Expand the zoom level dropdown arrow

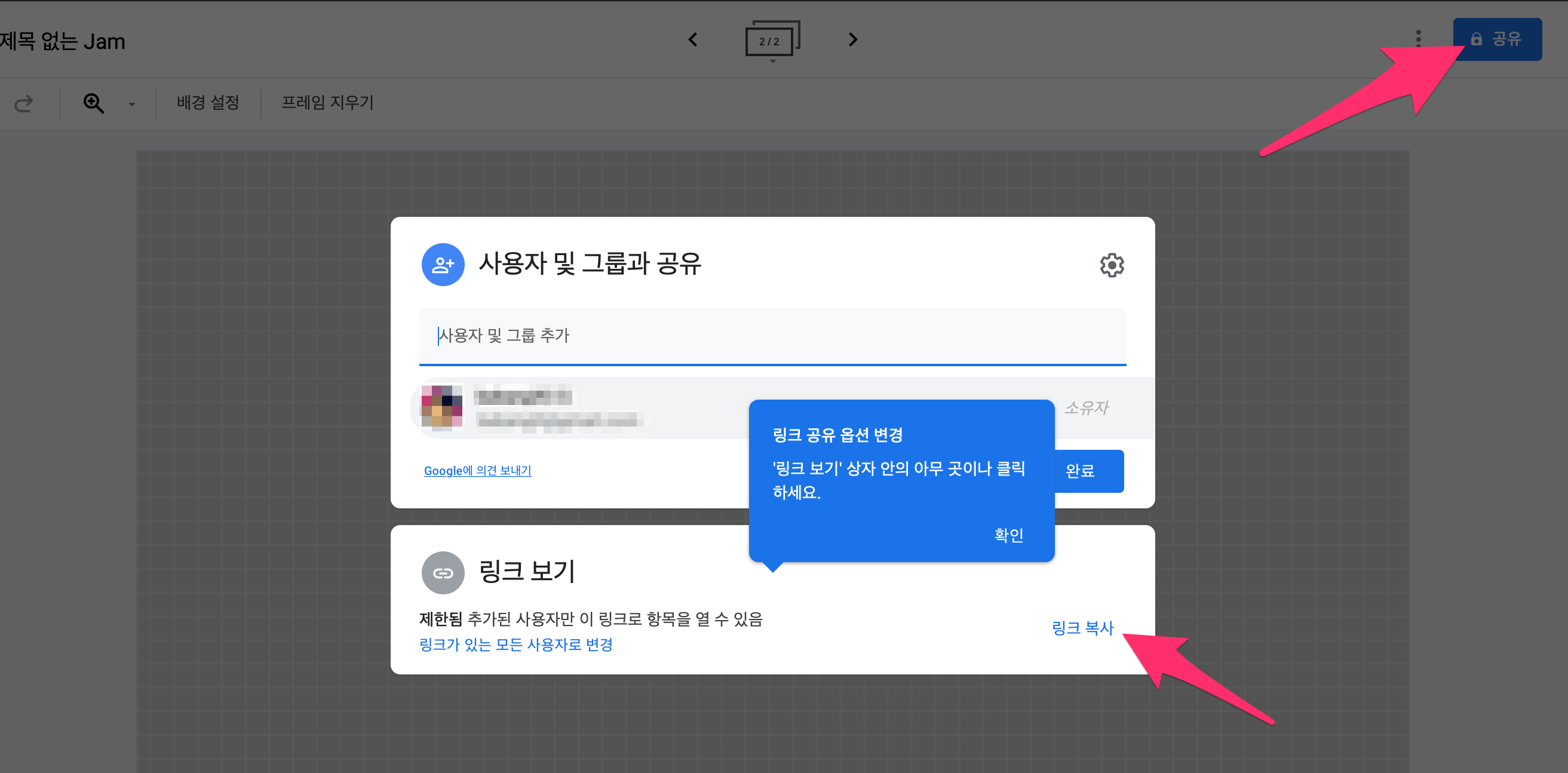coord(131,104)
